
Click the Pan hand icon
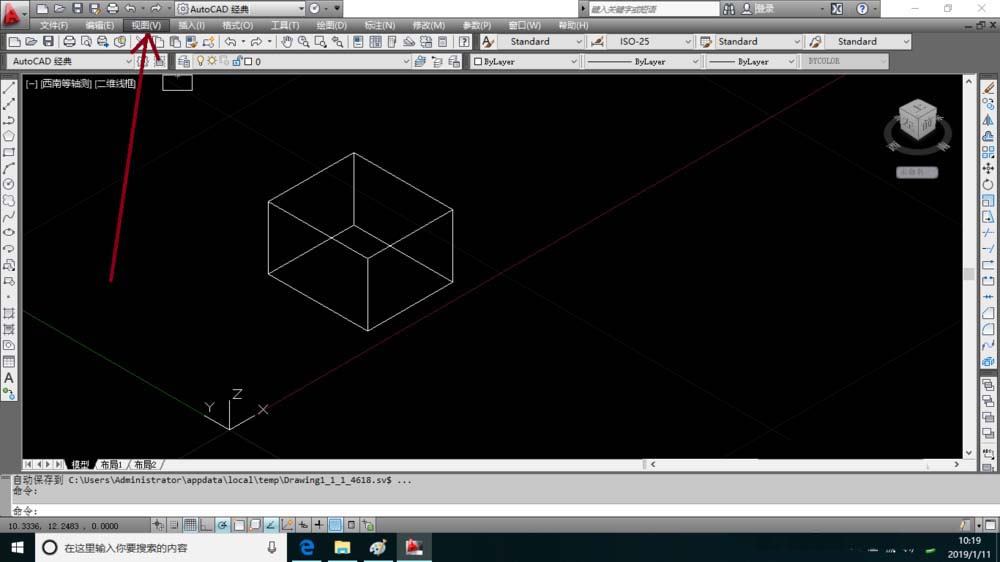click(287, 41)
